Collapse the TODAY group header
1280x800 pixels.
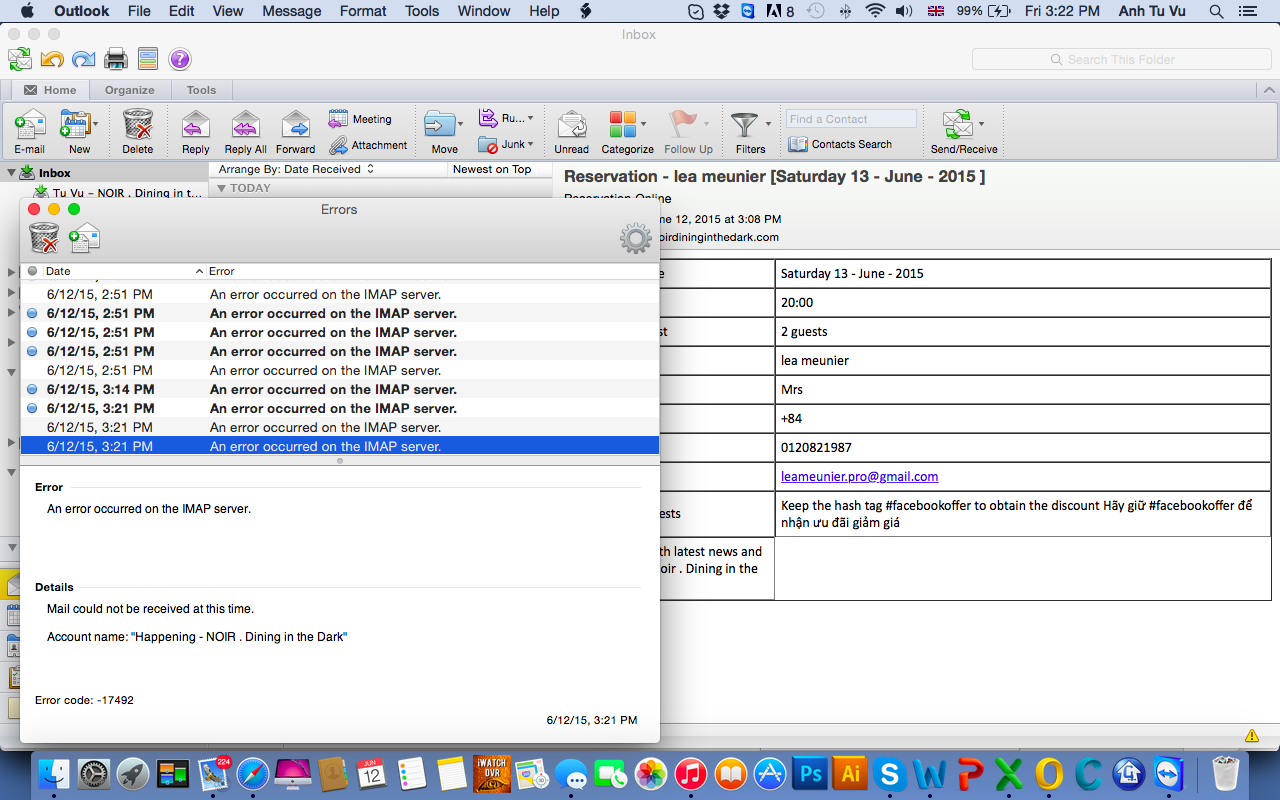(x=221, y=188)
